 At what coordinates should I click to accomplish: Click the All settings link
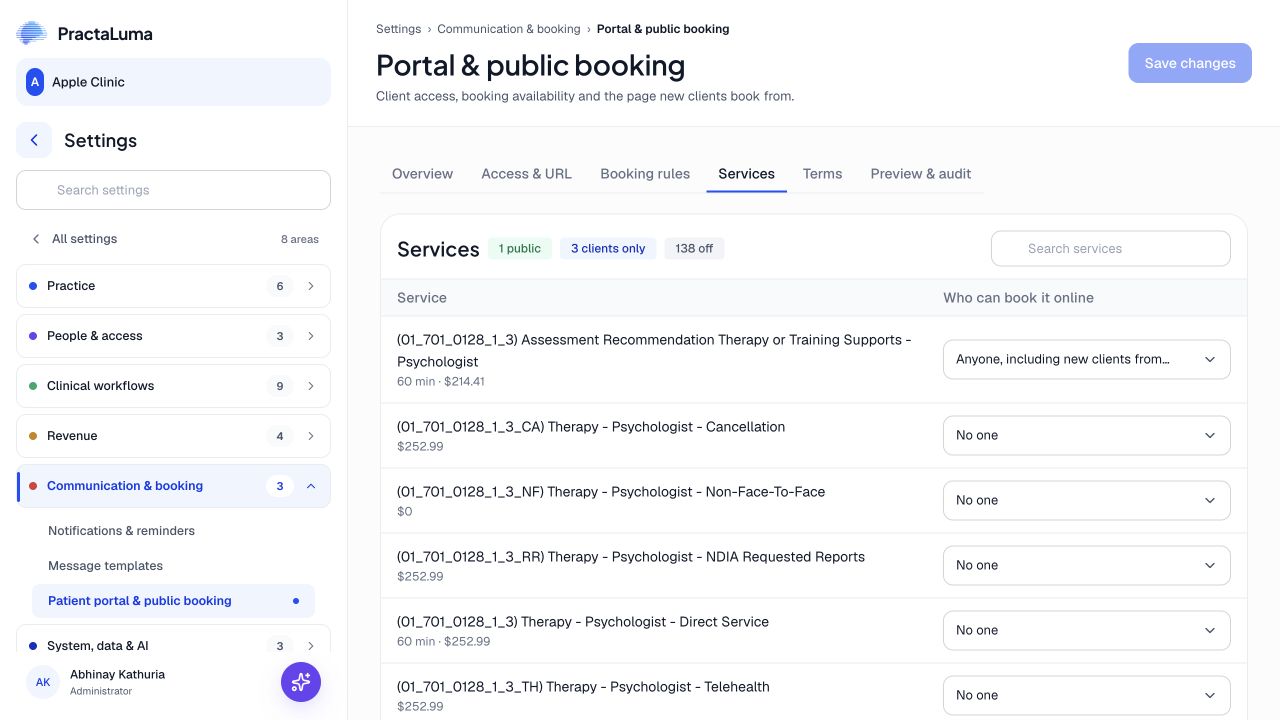[84, 239]
